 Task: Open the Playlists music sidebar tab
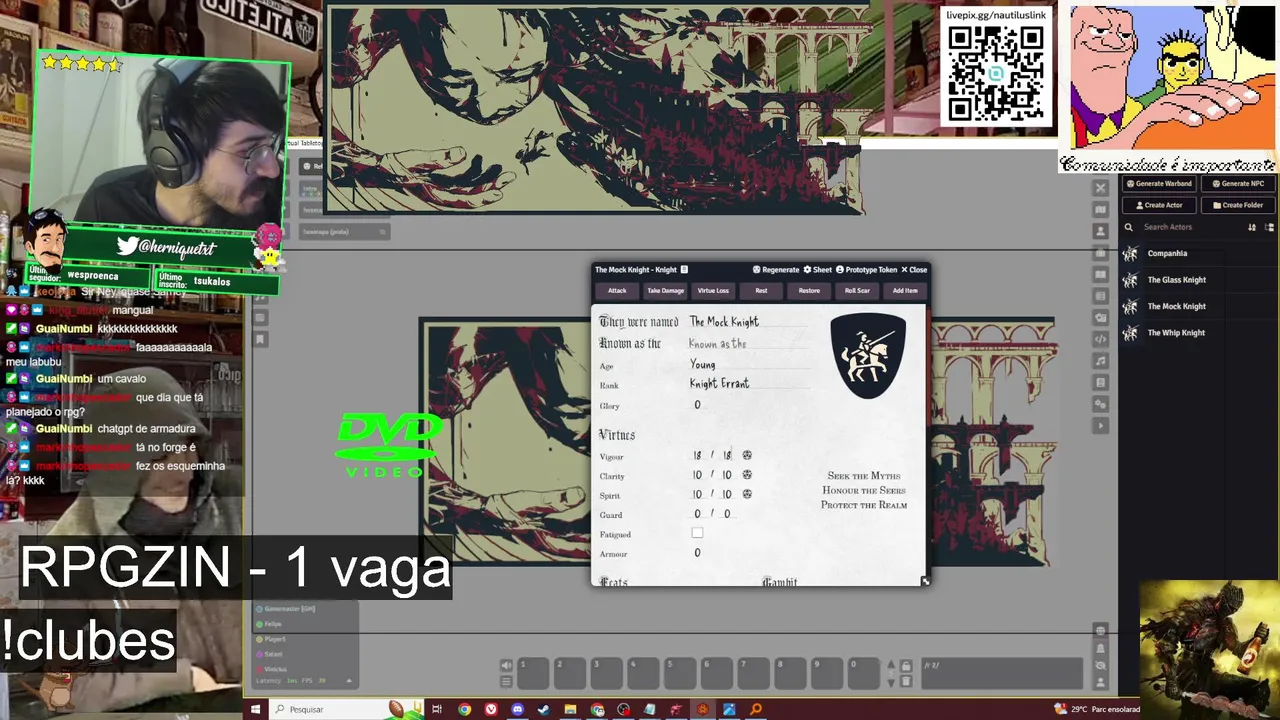[x=1101, y=361]
